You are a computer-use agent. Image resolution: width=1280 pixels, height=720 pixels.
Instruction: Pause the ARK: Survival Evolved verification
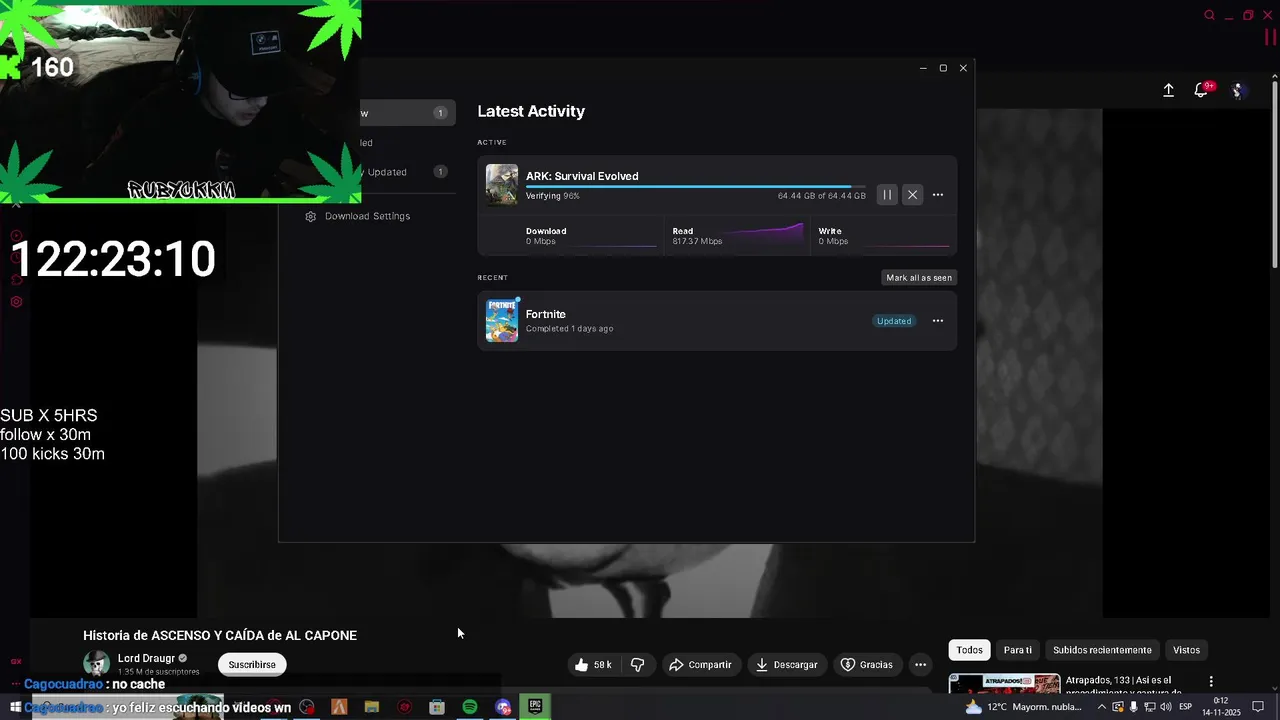click(x=887, y=195)
